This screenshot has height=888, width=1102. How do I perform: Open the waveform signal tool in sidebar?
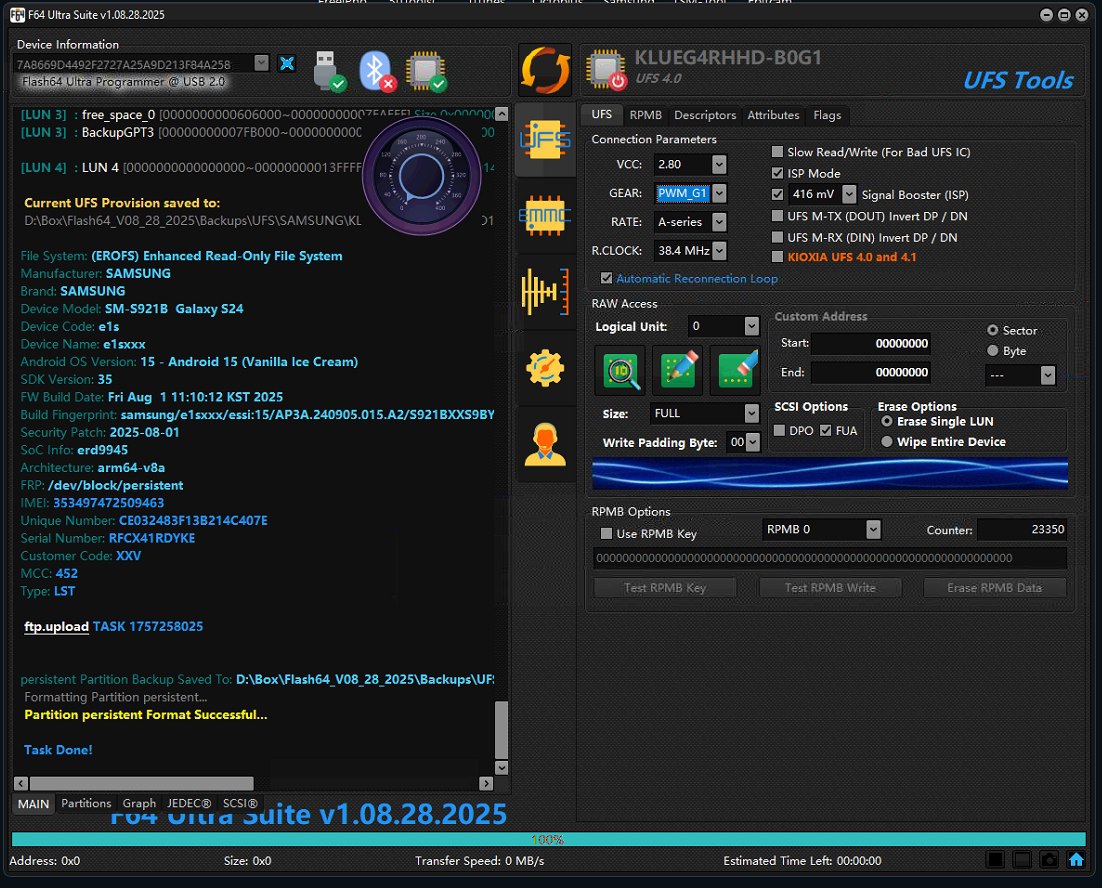coord(545,291)
